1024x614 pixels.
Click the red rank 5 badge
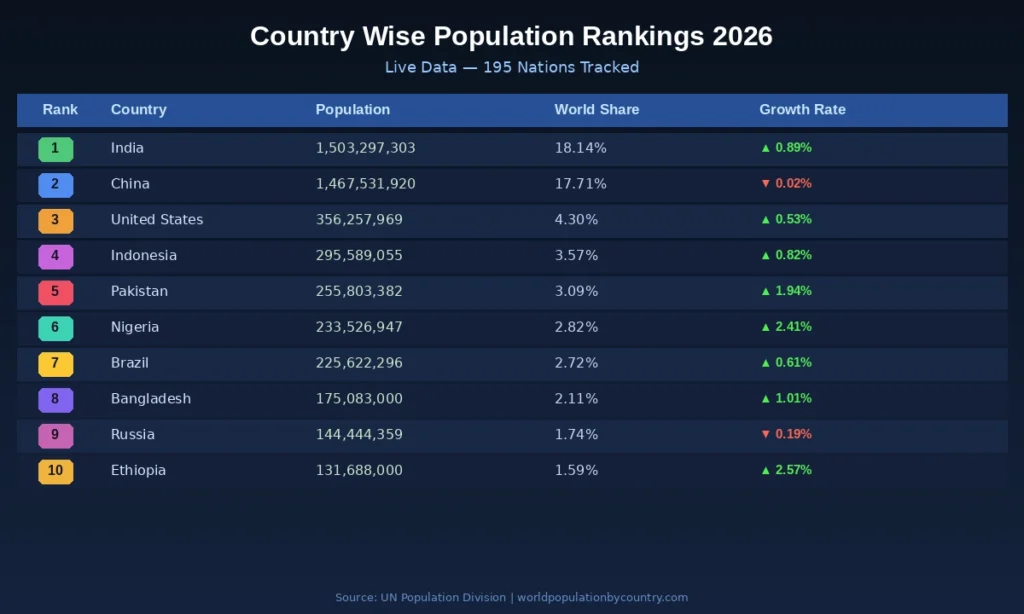coord(55,292)
